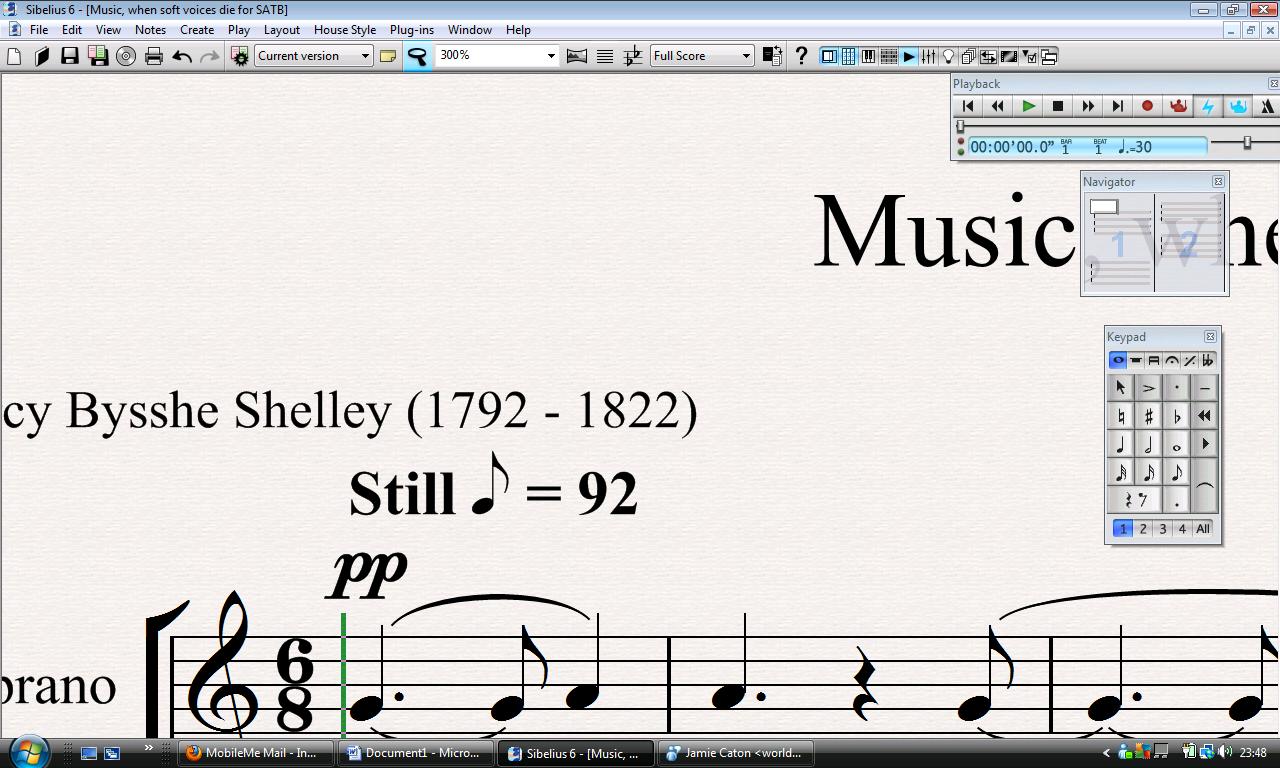Click the sharp accidental on the Keypad
The image size is (1280, 768).
coord(1148,416)
